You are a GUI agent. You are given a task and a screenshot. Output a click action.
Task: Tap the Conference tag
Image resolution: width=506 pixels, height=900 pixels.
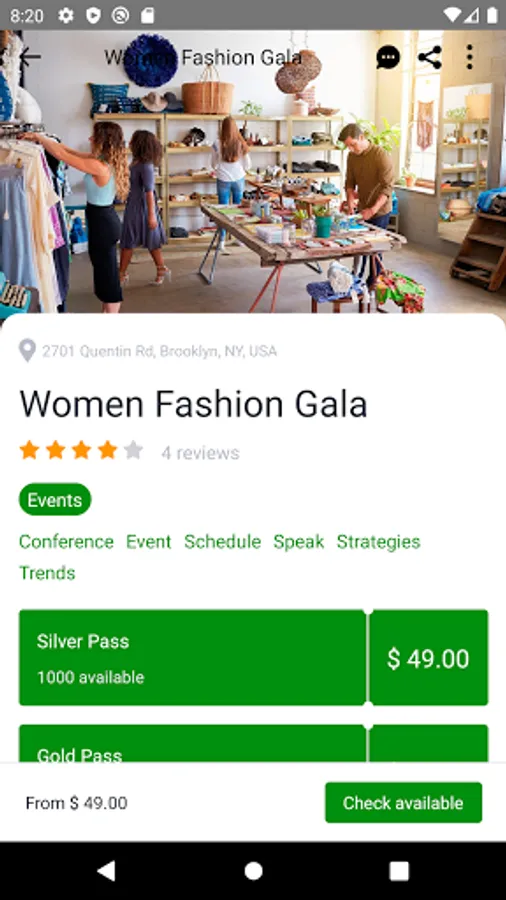tap(67, 542)
